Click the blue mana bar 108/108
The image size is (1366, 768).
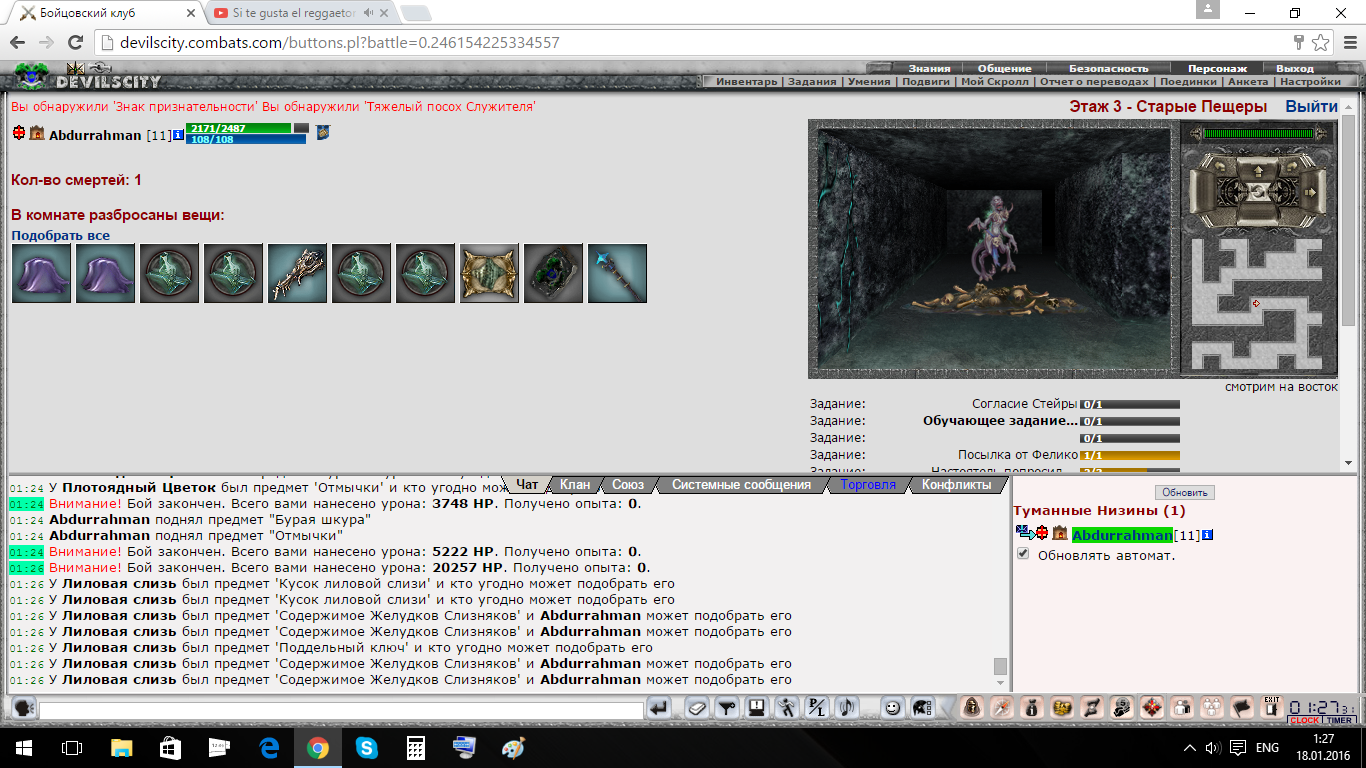pyautogui.click(x=246, y=139)
